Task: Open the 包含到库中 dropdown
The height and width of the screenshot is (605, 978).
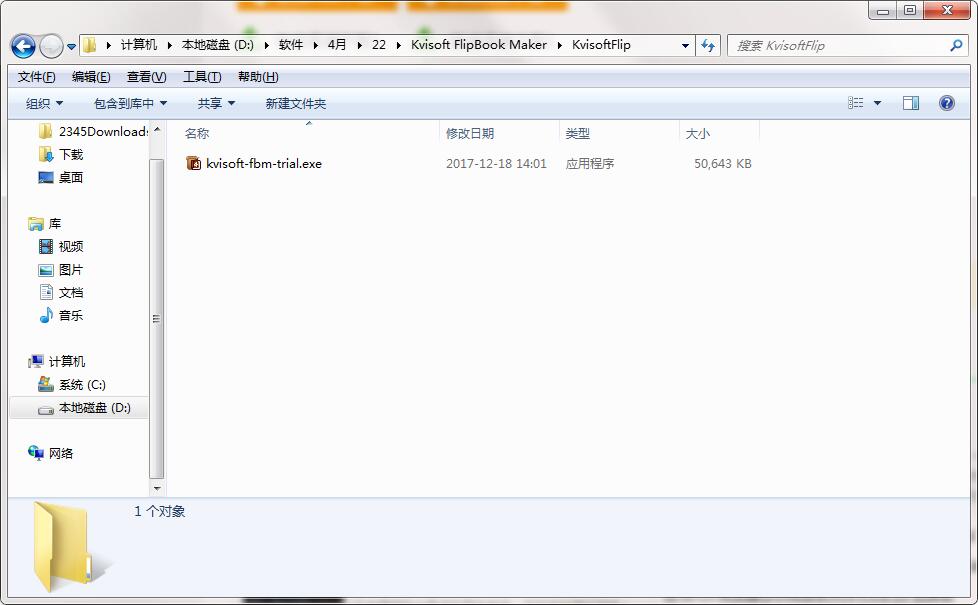Action: pos(130,104)
